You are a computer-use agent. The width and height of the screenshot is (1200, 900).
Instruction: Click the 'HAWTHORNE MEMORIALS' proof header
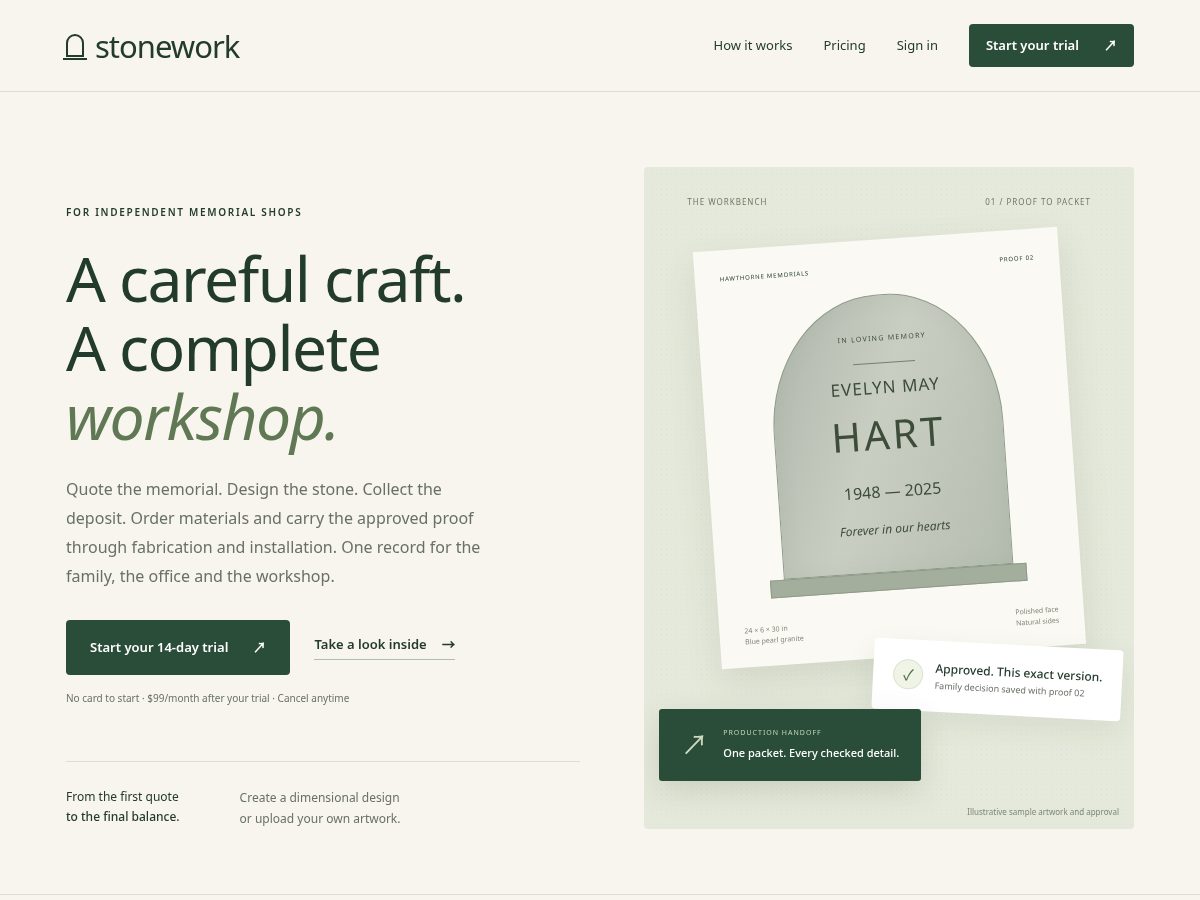[764, 275]
